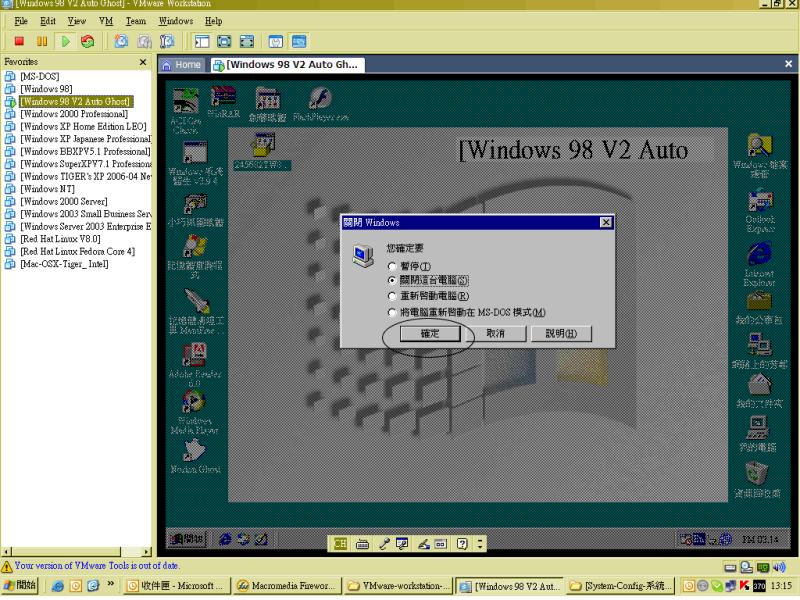800x600 pixels.
Task: Select the ACDSee desktop icon in the guest
Action: coord(185,111)
